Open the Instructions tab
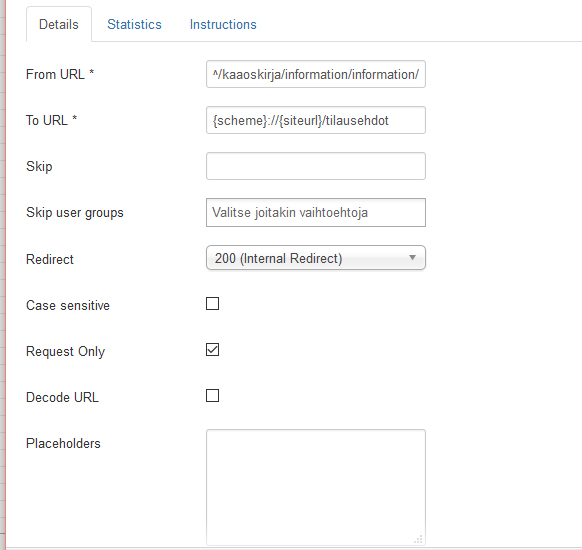Viewport: 582px width, 550px height. pyautogui.click(x=223, y=24)
